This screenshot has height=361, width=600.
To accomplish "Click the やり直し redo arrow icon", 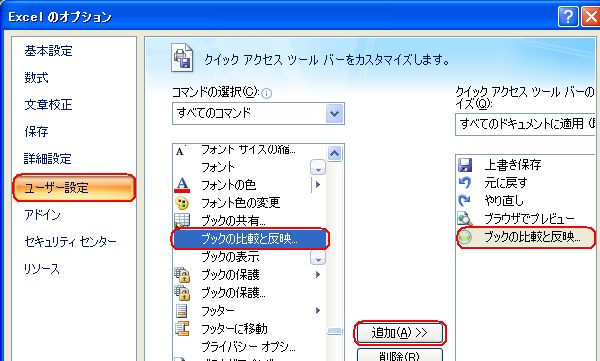I will 465,201.
